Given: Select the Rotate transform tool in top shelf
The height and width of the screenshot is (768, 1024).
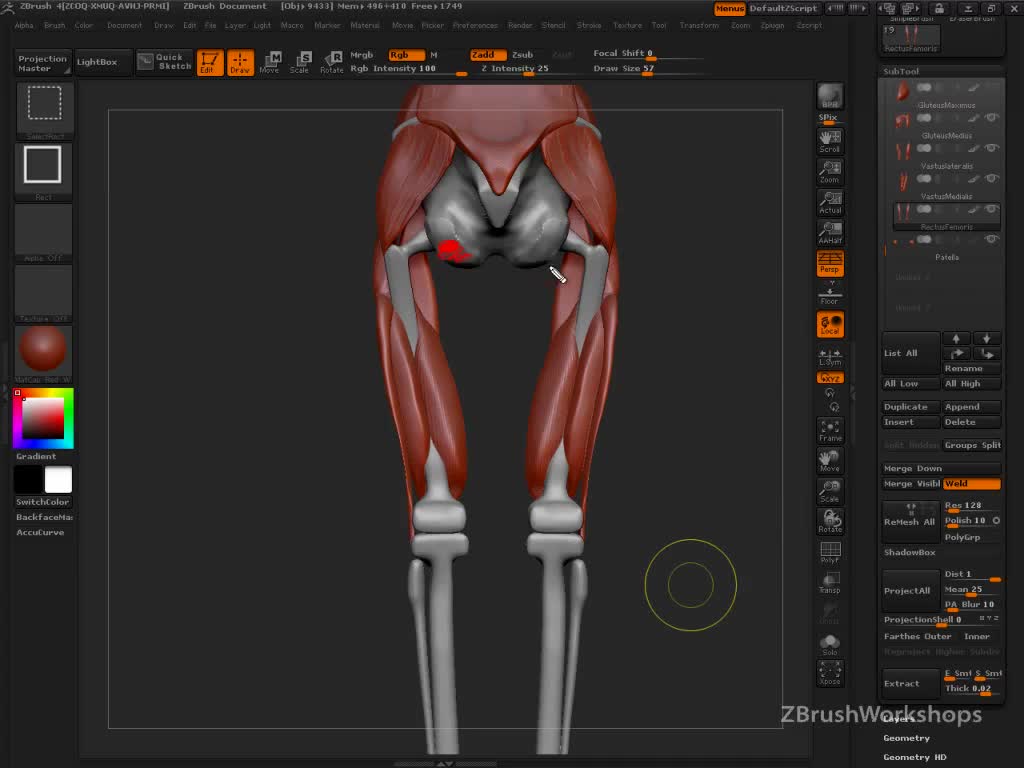Looking at the screenshot, I should click(331, 62).
